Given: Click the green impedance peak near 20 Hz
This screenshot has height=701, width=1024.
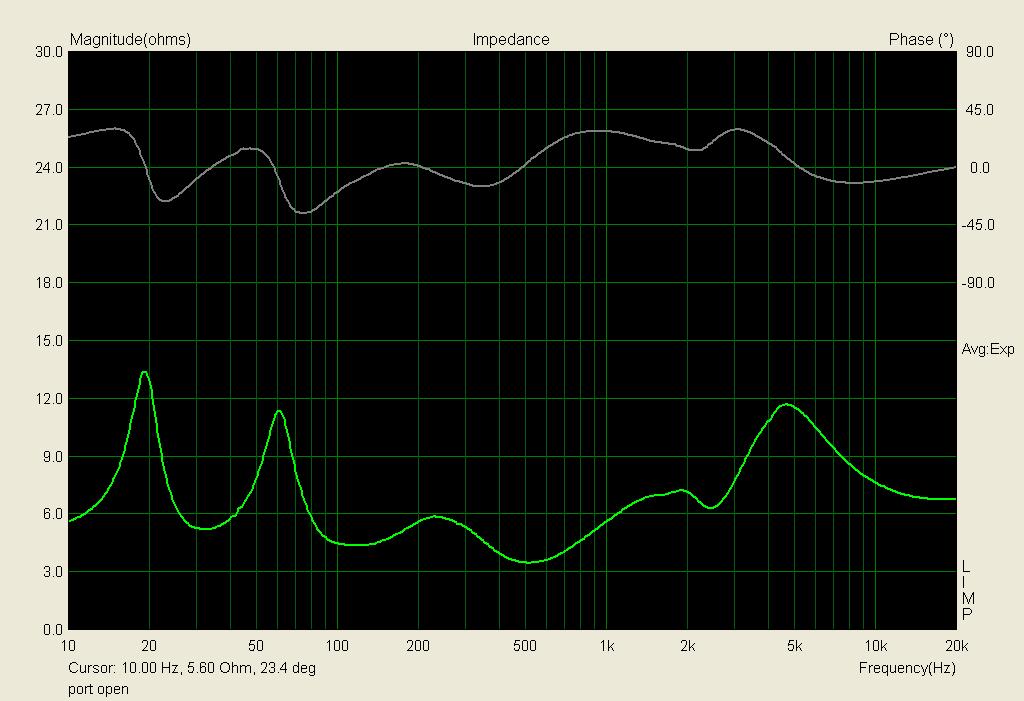Looking at the screenshot, I should click(x=144, y=372).
